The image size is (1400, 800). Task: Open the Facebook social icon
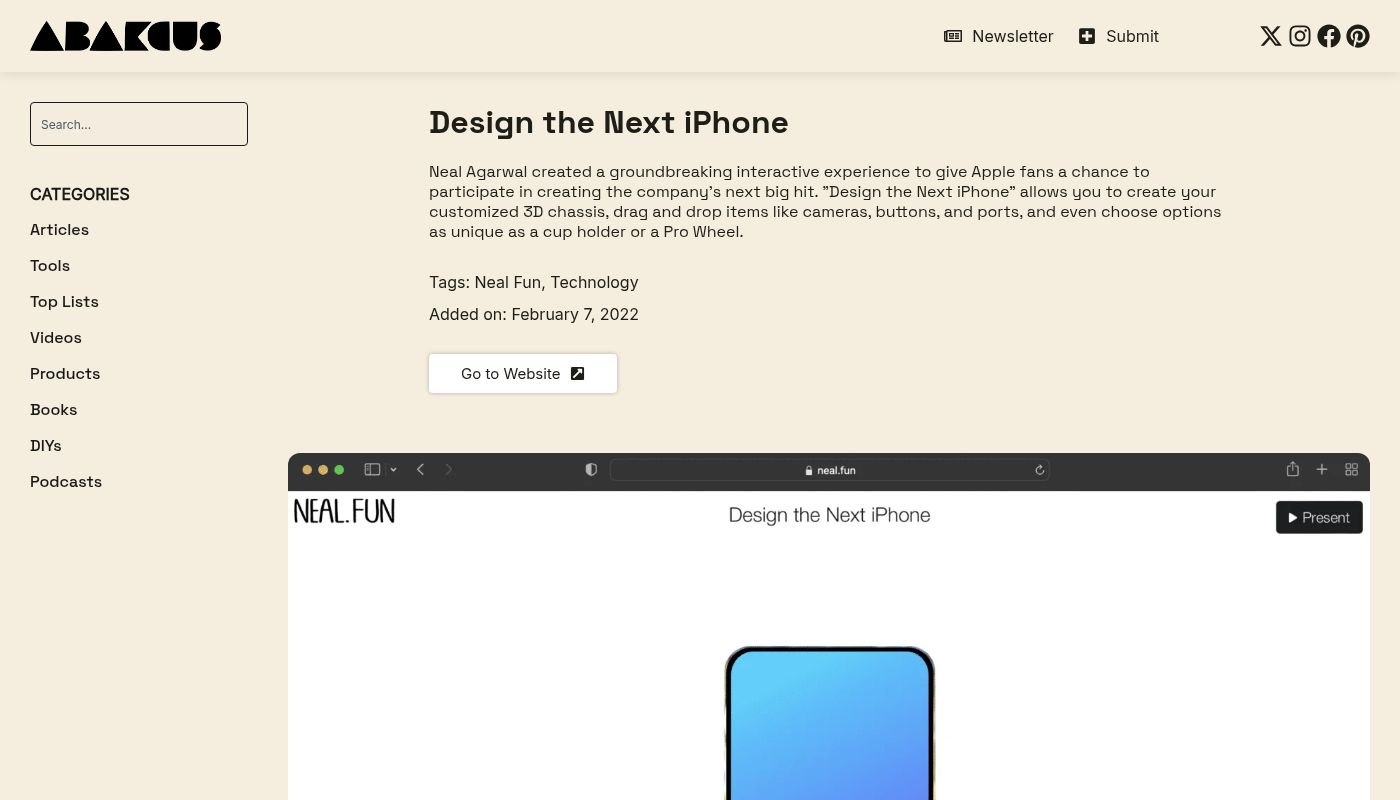pyautogui.click(x=1328, y=36)
